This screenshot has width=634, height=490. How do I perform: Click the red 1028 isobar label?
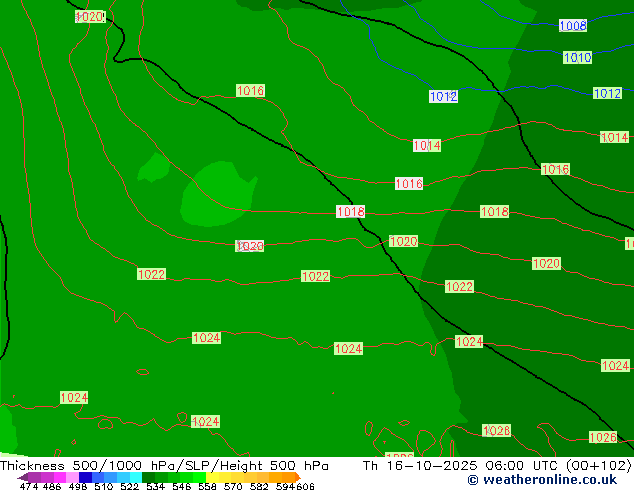tap(497, 430)
